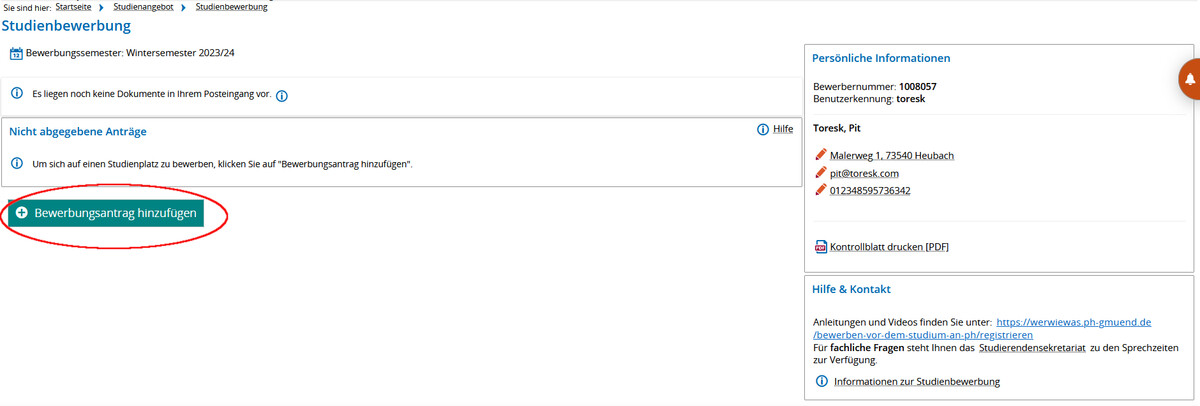Click the Bewerbungsantrag hinzufügen button
The image size is (1200, 406).
pyautogui.click(x=106, y=213)
